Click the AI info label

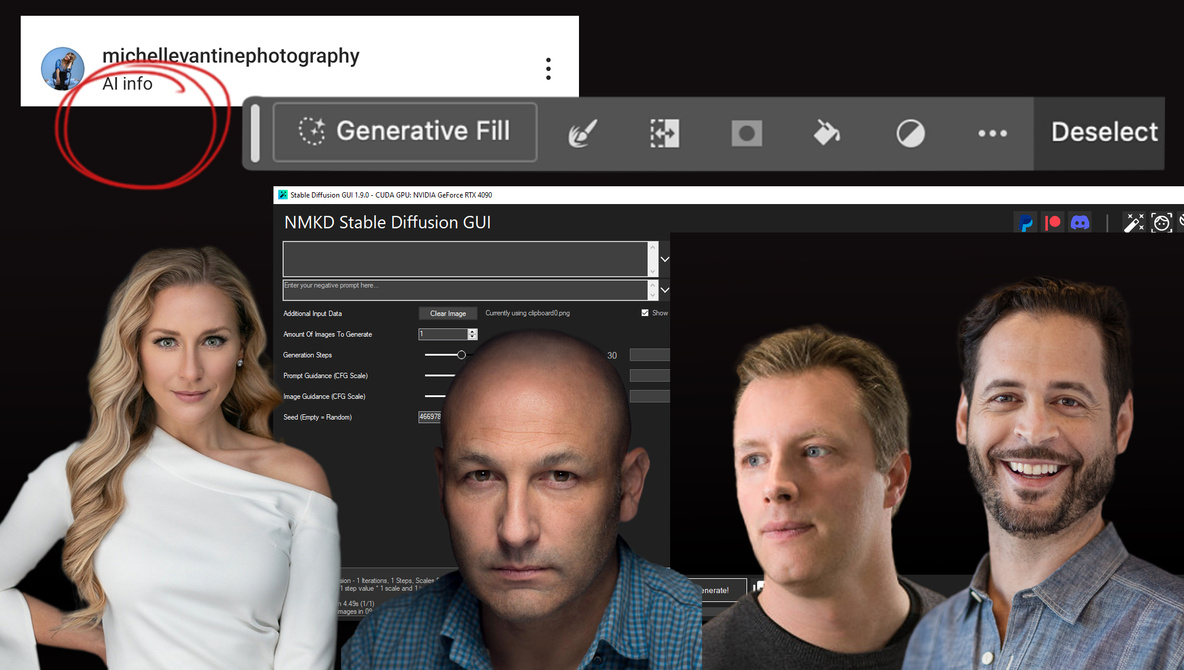pyautogui.click(x=127, y=84)
